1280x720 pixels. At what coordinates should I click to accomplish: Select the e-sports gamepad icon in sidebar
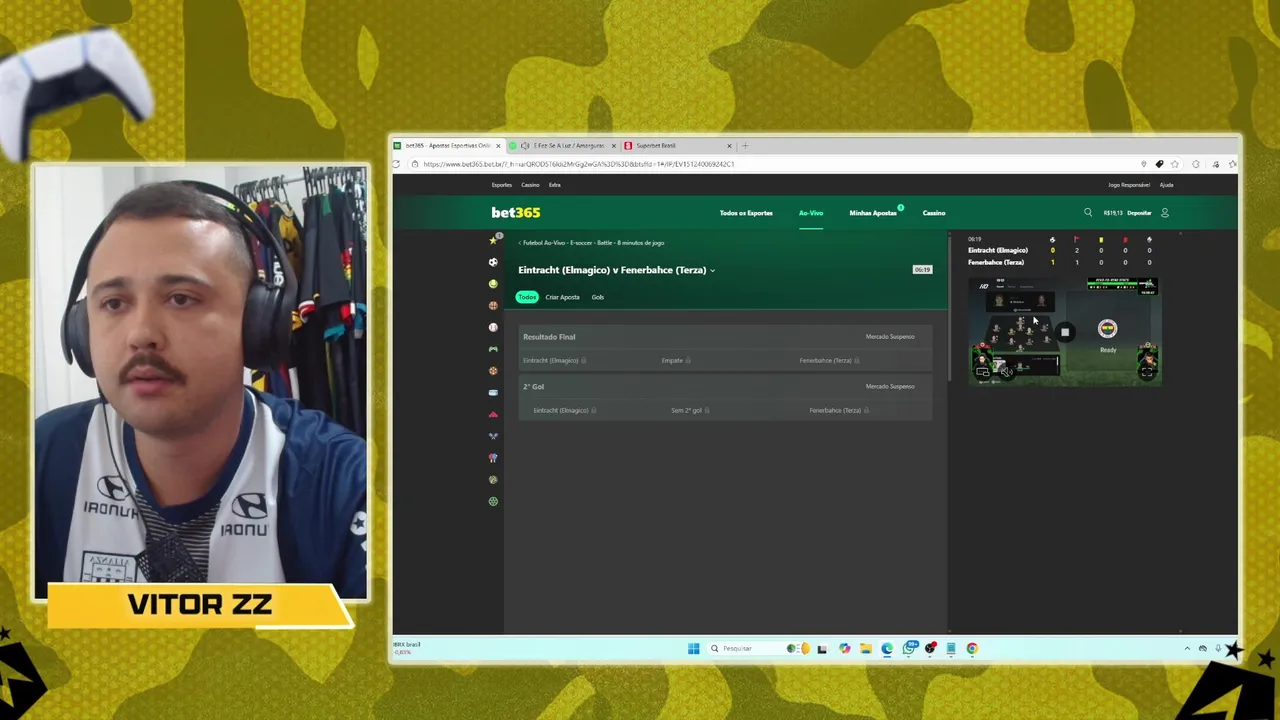point(493,349)
